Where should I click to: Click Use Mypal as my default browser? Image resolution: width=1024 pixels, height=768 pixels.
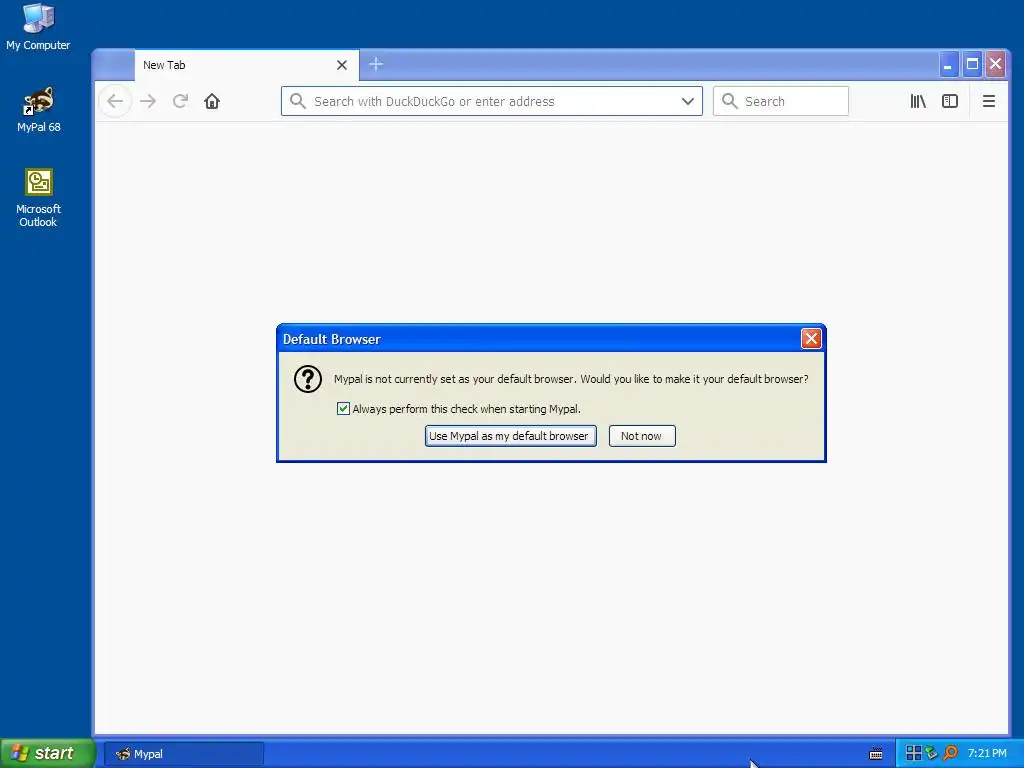(x=511, y=436)
